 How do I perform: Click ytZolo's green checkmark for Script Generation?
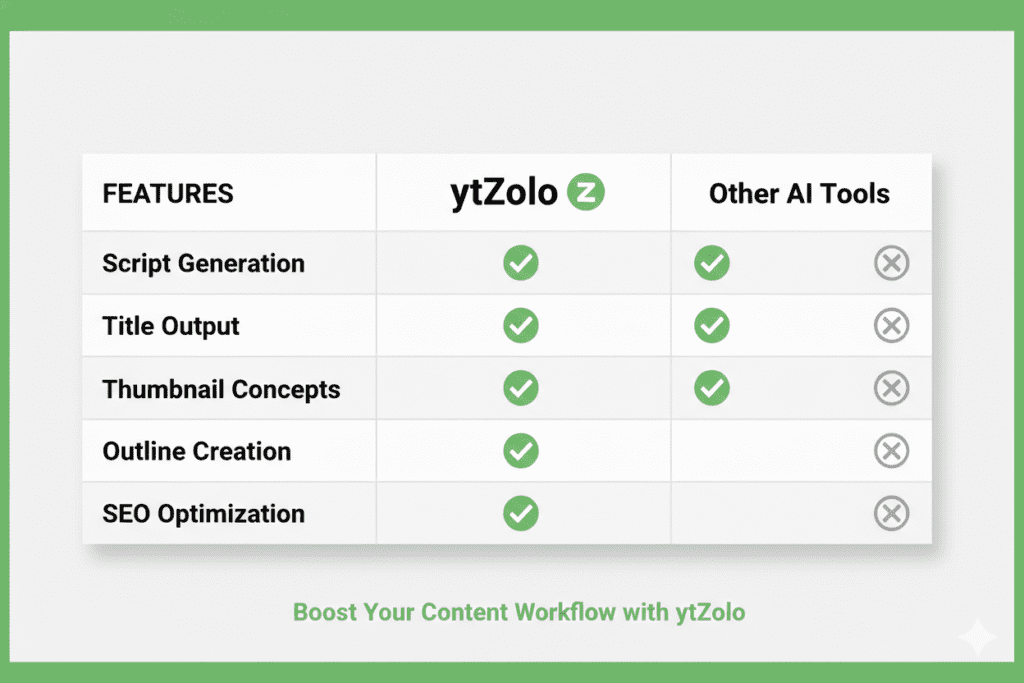click(x=521, y=264)
